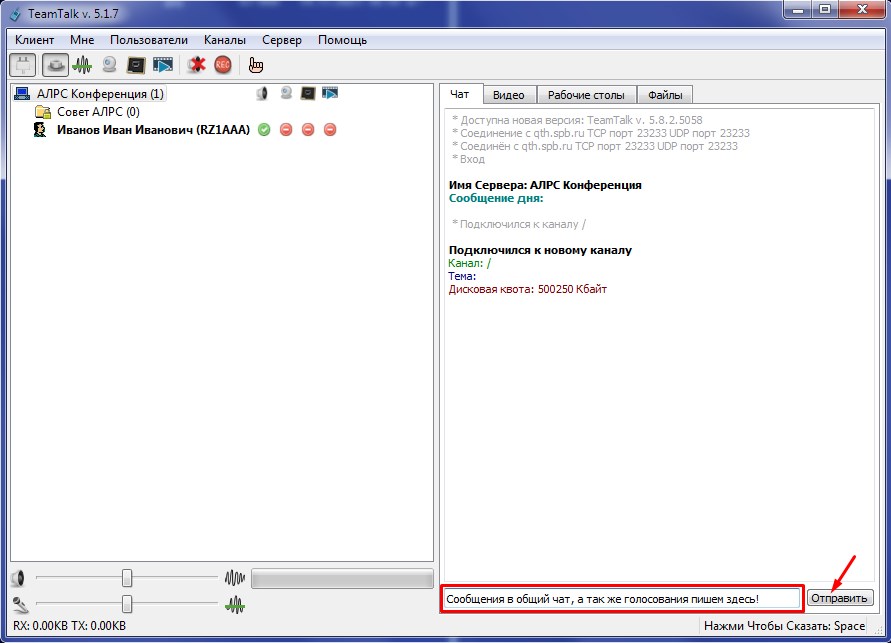Image resolution: width=891 pixels, height=643 pixels.
Task: Click the hand icon in the toolbar
Action: pos(256,66)
